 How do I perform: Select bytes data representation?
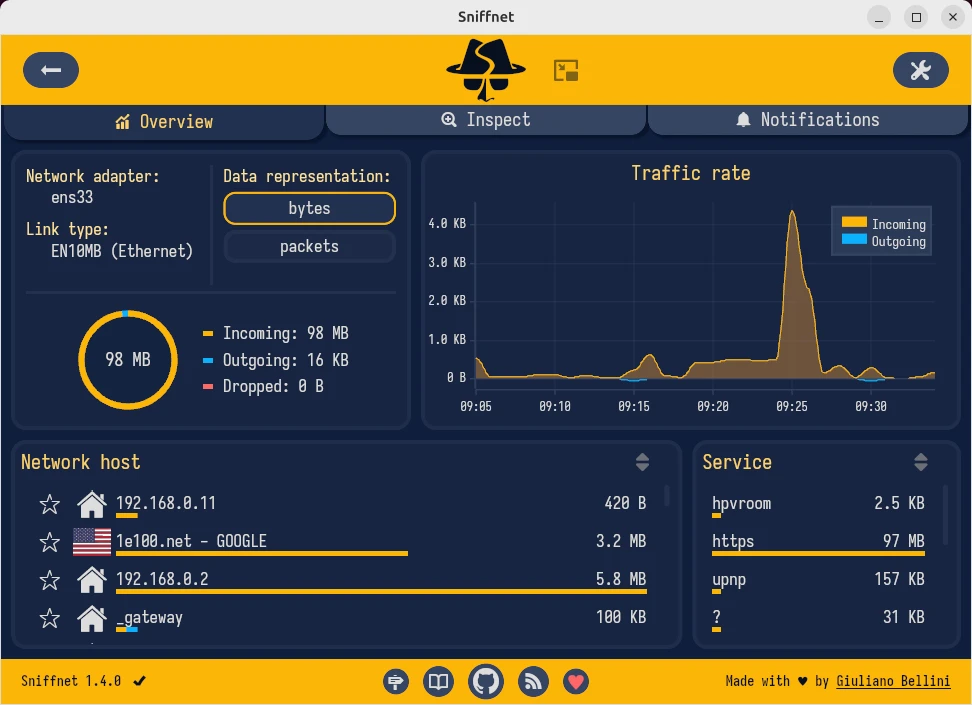pos(309,208)
